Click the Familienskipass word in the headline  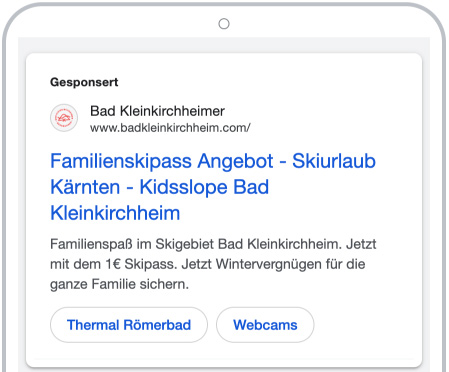click(121, 161)
